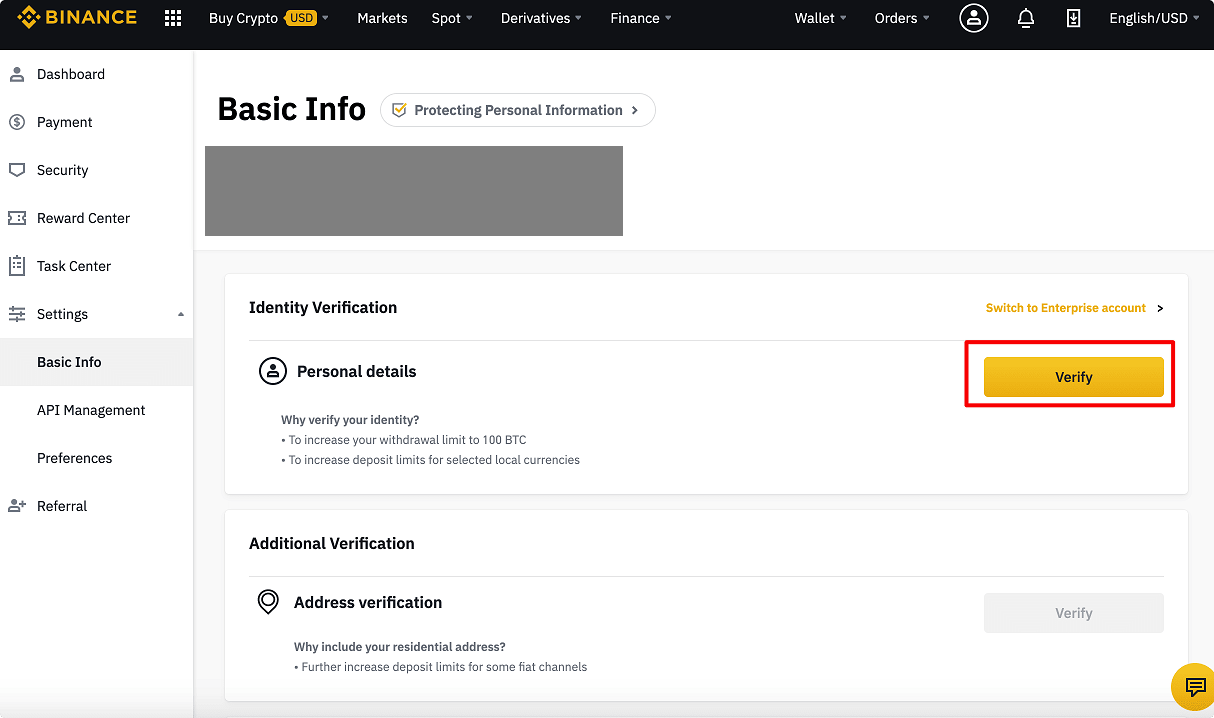The height and width of the screenshot is (718, 1214).
Task: Click the yellow Verify button
Action: point(1073,377)
